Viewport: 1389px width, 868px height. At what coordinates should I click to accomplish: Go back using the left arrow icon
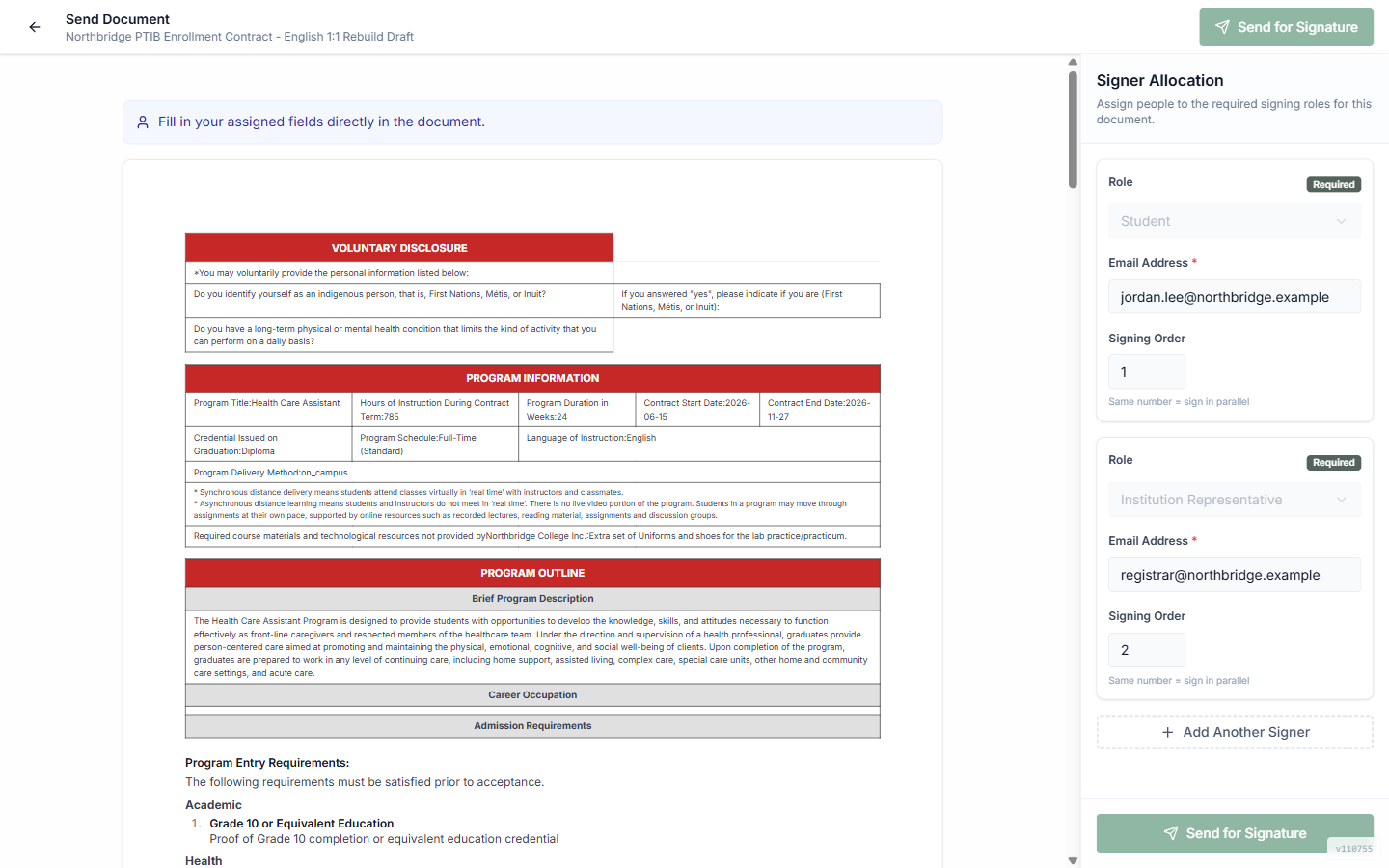coord(35,27)
